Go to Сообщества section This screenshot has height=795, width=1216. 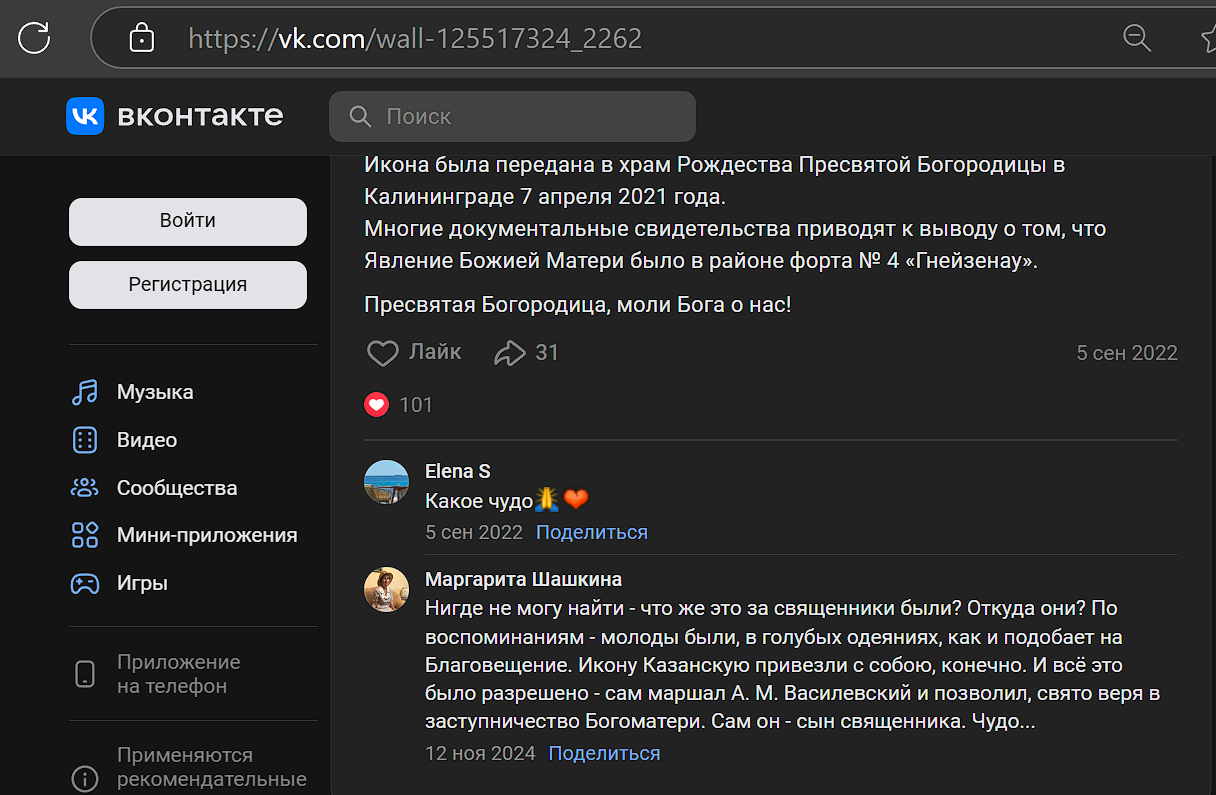[x=176, y=488]
